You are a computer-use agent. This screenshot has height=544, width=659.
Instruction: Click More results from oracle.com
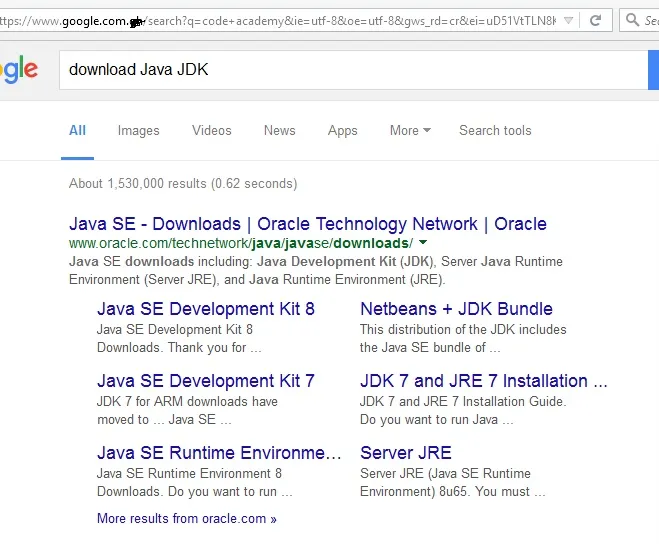tap(187, 518)
